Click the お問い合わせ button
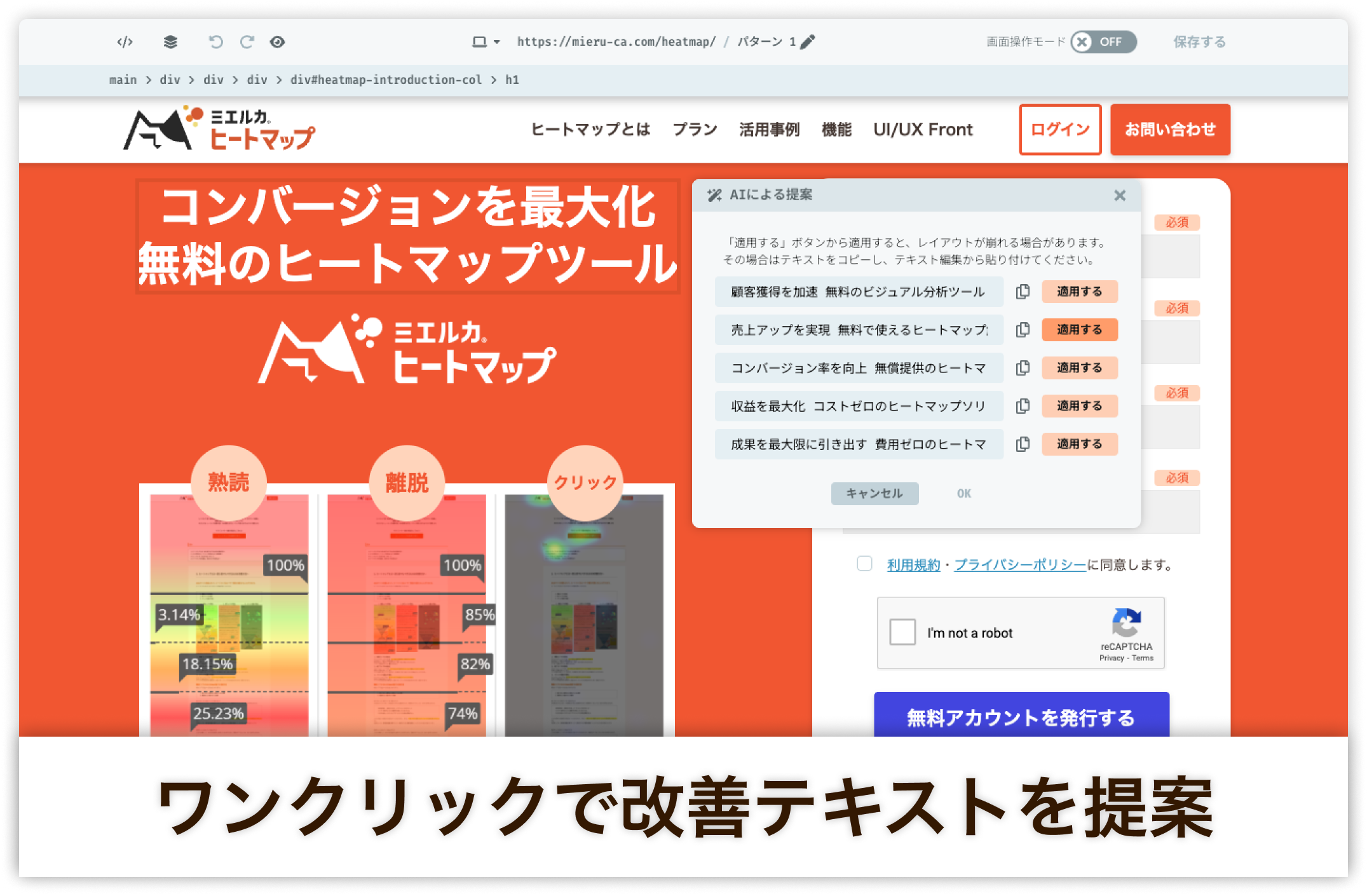 tap(1170, 130)
